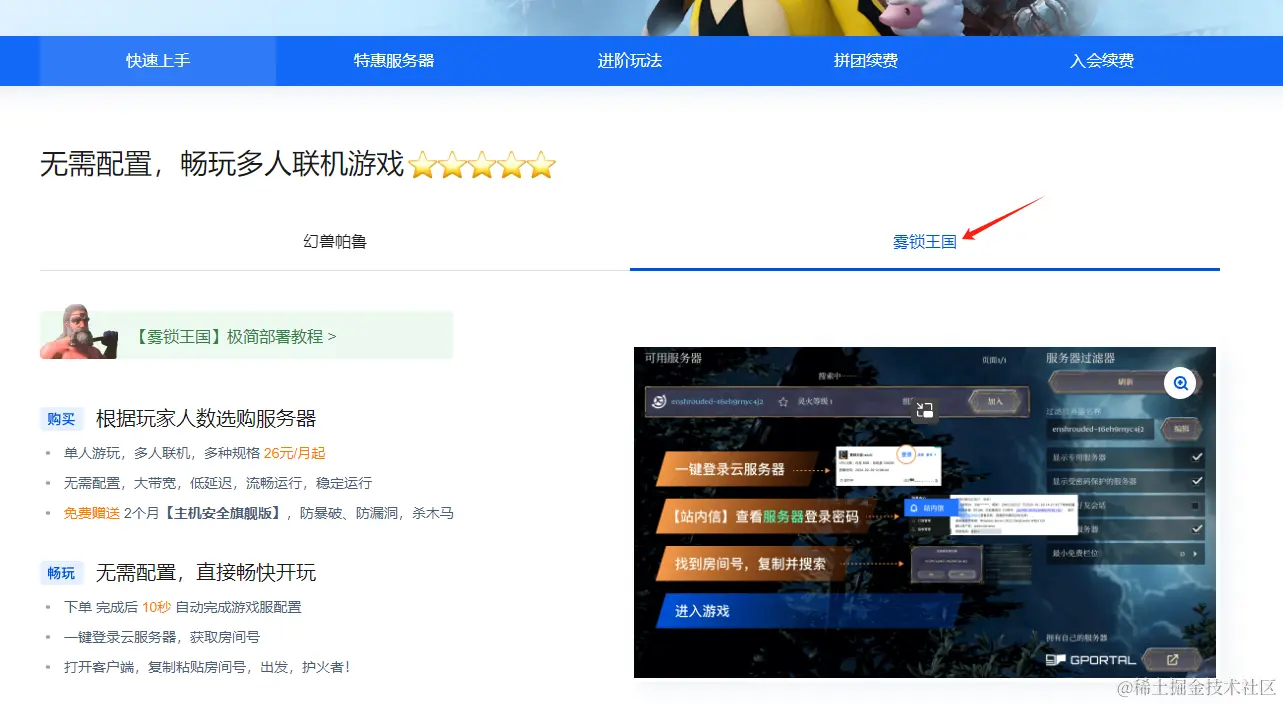Click the 【主机安全旗舰版】 text
The image size is (1283, 704).
(x=222, y=513)
